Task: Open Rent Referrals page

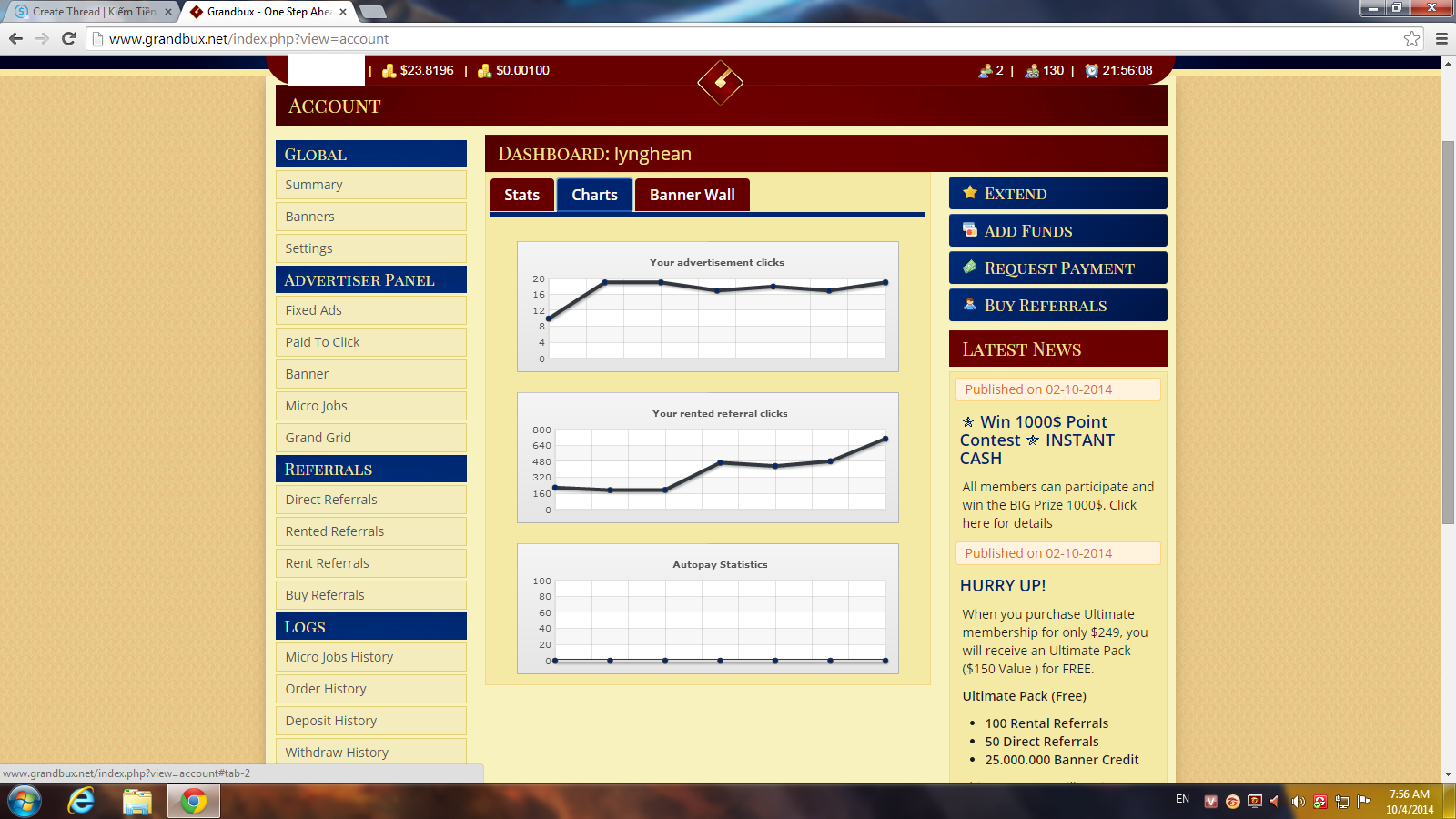Action: pos(371,563)
